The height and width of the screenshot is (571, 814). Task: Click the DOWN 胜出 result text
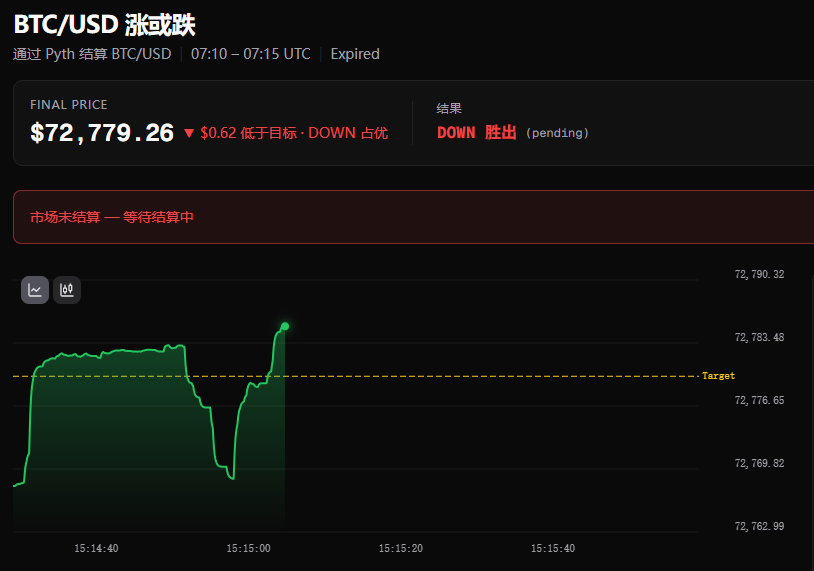click(477, 133)
